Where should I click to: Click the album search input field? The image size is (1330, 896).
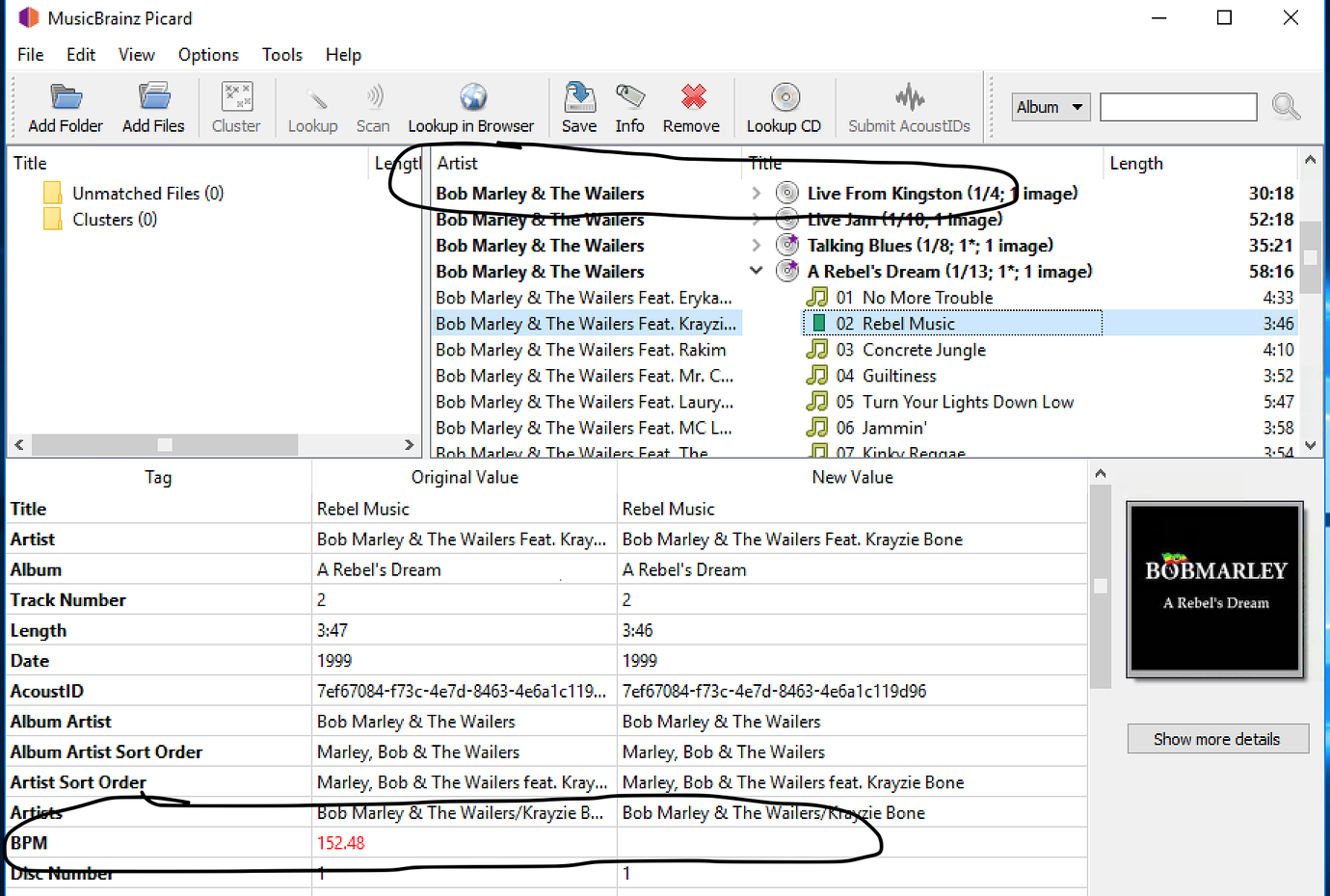click(x=1179, y=107)
